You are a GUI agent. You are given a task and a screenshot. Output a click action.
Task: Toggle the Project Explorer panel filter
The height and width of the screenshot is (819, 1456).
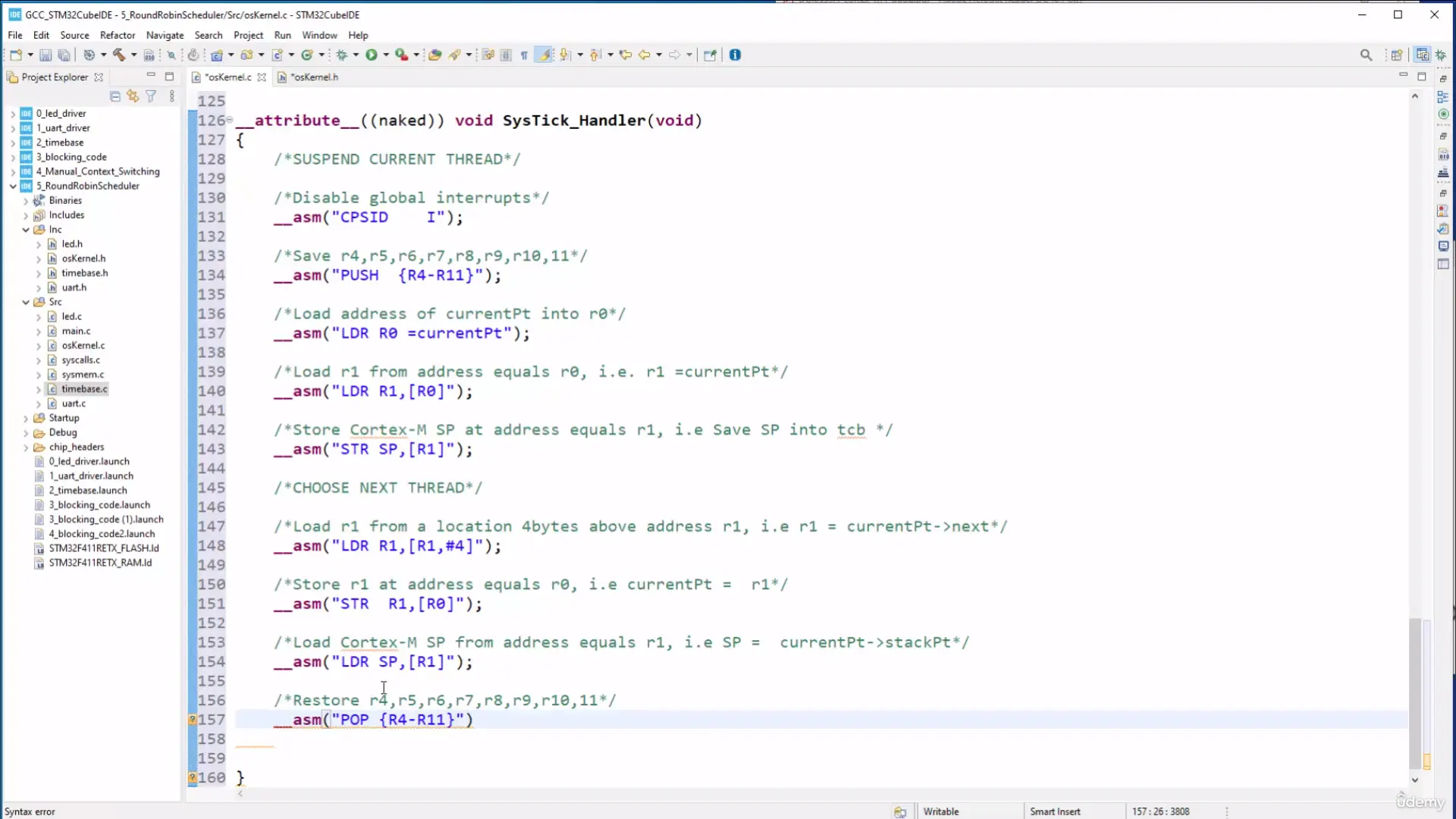click(151, 95)
